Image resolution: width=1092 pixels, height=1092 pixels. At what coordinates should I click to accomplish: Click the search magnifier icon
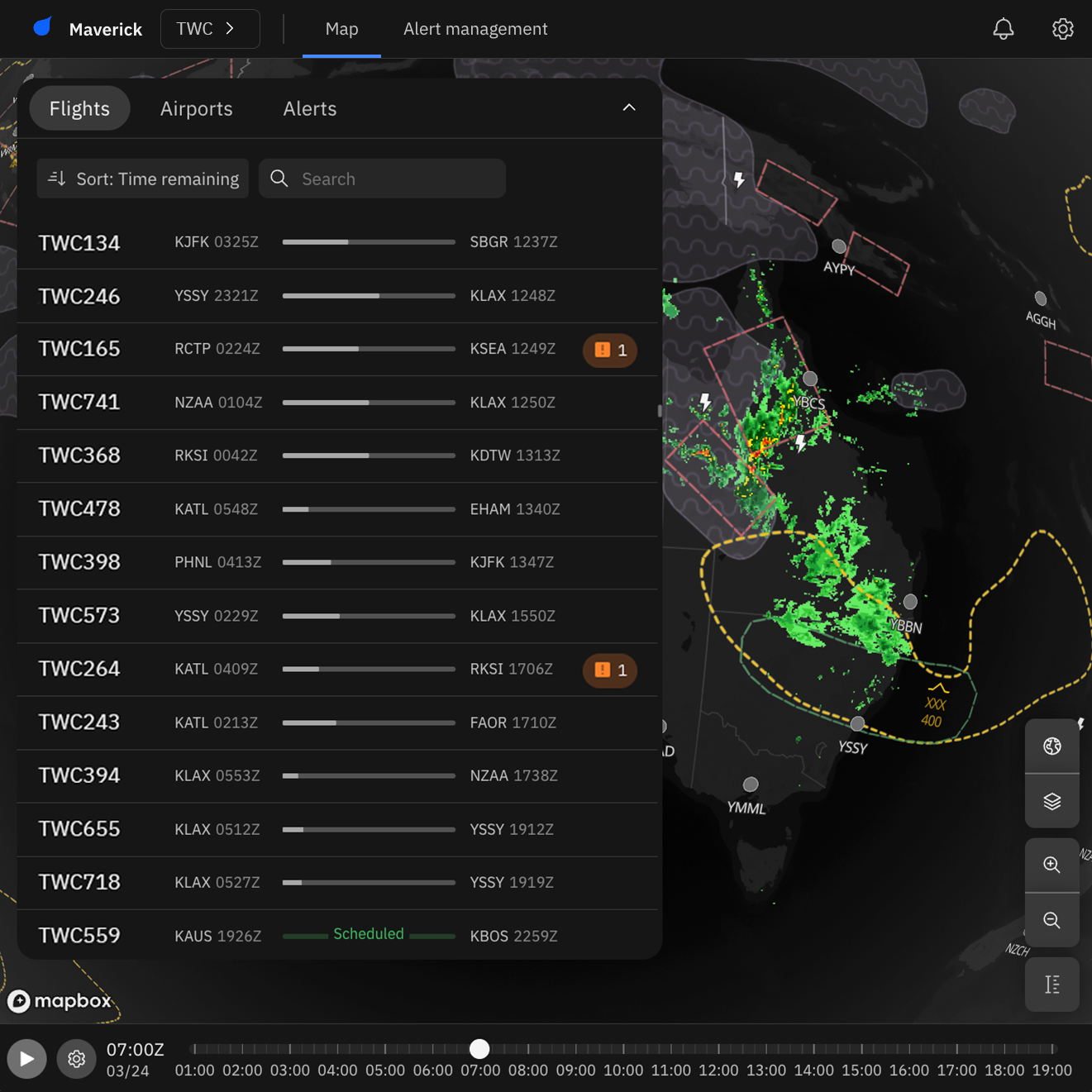[x=279, y=179]
